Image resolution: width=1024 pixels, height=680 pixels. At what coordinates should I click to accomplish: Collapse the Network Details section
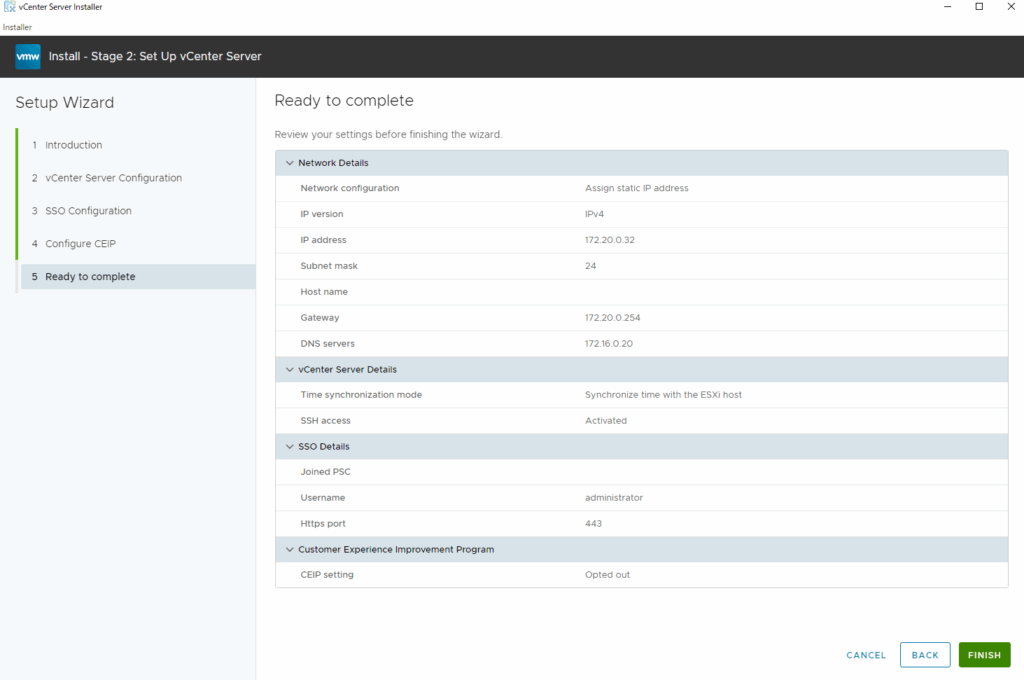click(290, 163)
